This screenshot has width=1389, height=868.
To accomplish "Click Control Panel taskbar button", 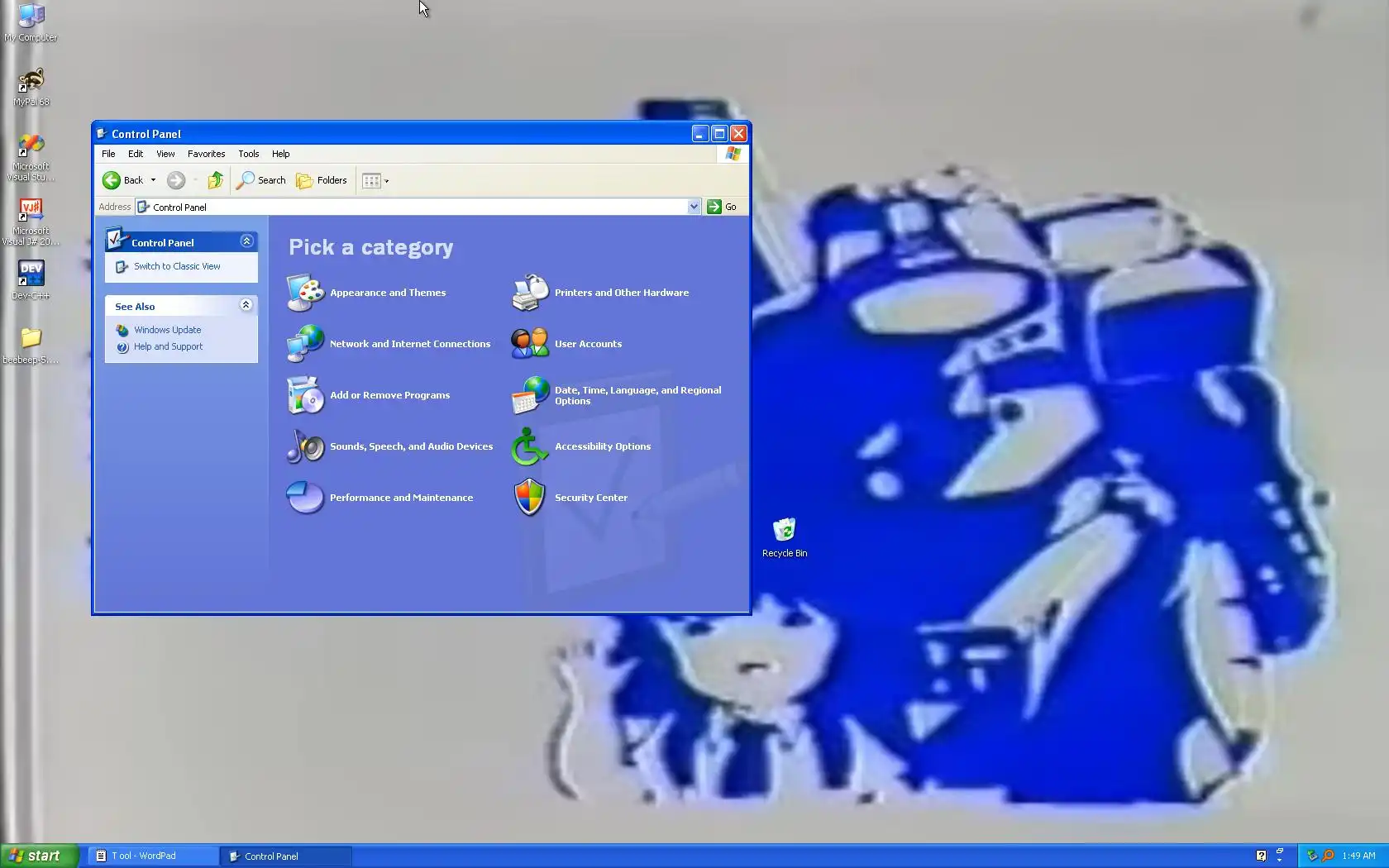I will (286, 856).
